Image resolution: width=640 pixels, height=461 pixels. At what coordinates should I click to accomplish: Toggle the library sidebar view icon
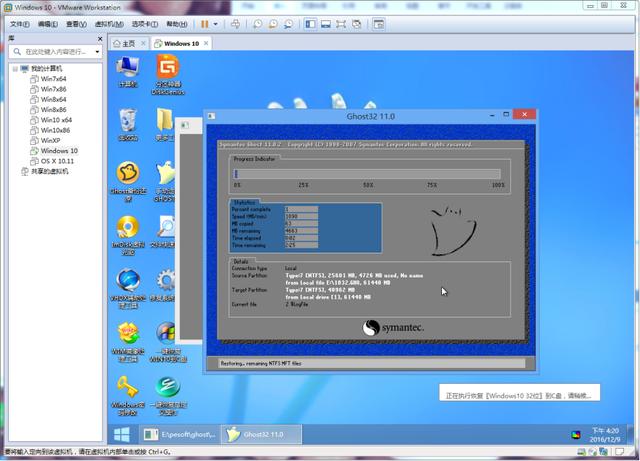coord(310,24)
